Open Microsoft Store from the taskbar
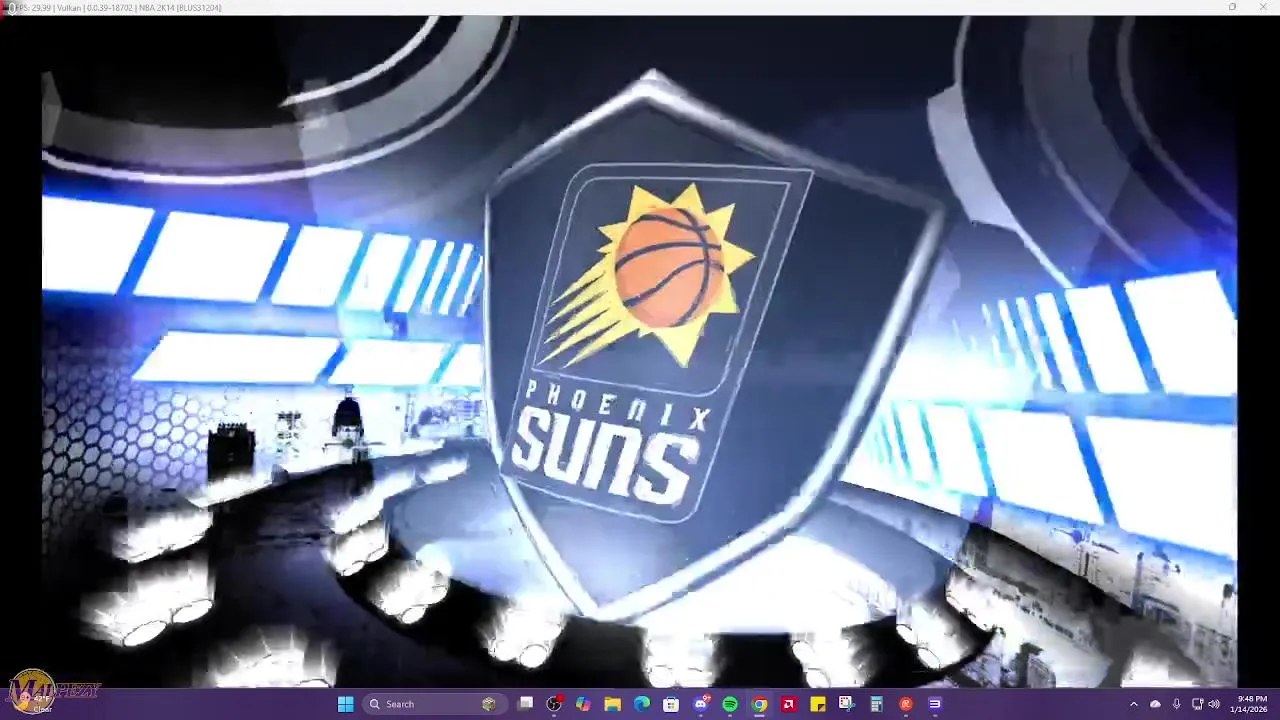Screen dimensions: 1280x720 (671, 704)
